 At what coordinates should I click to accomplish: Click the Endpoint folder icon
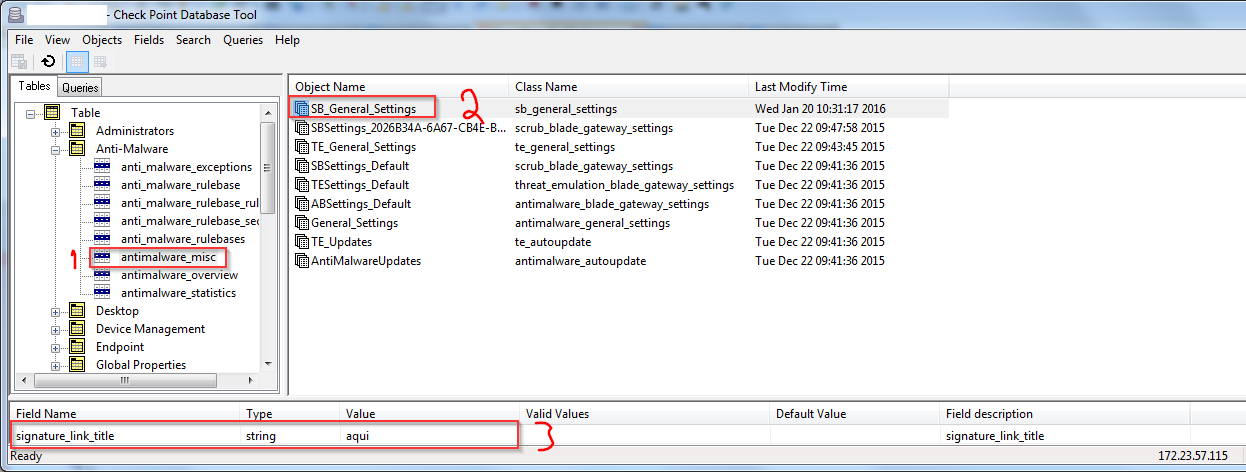[77, 347]
